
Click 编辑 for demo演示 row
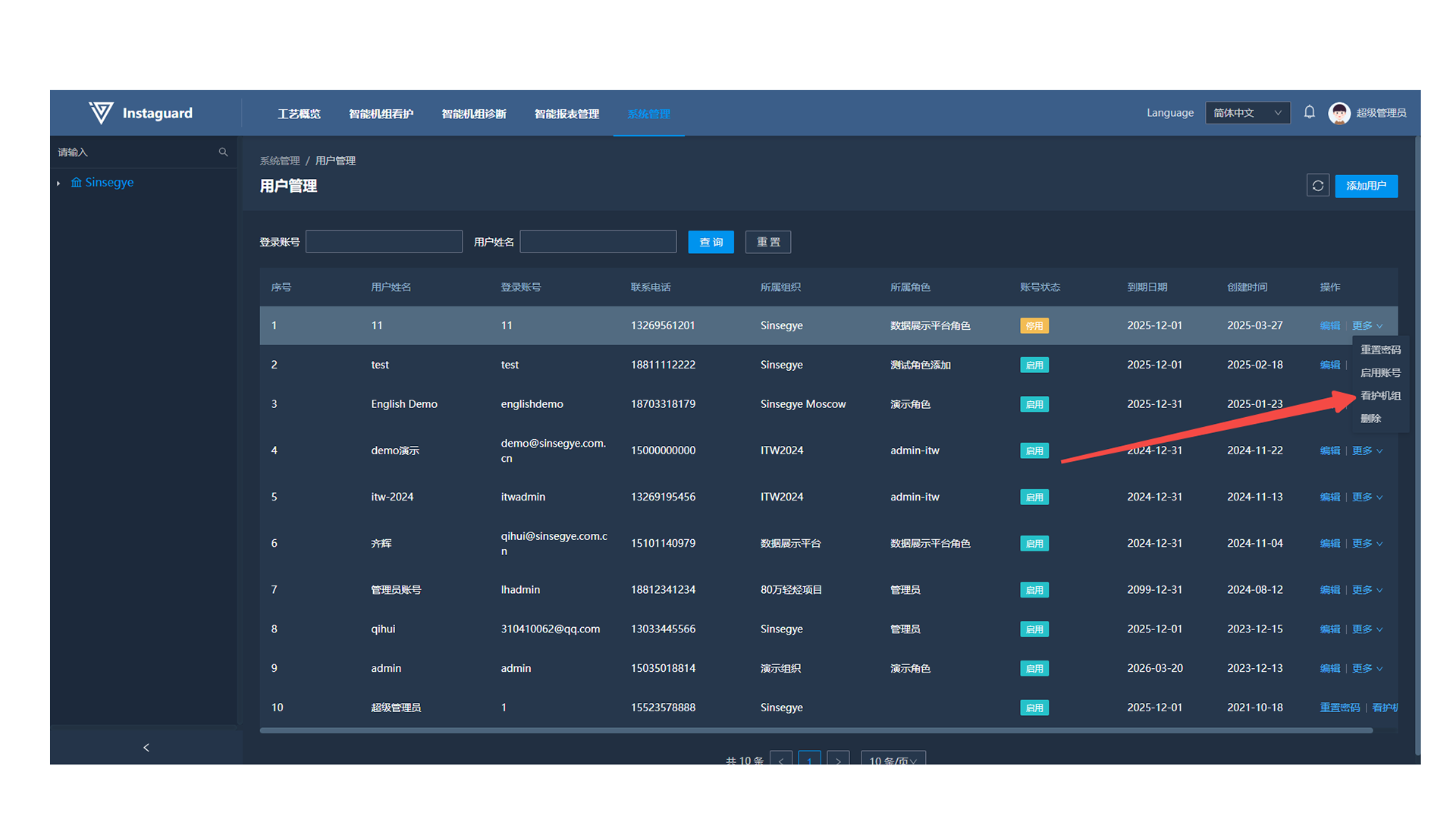[x=1329, y=450]
